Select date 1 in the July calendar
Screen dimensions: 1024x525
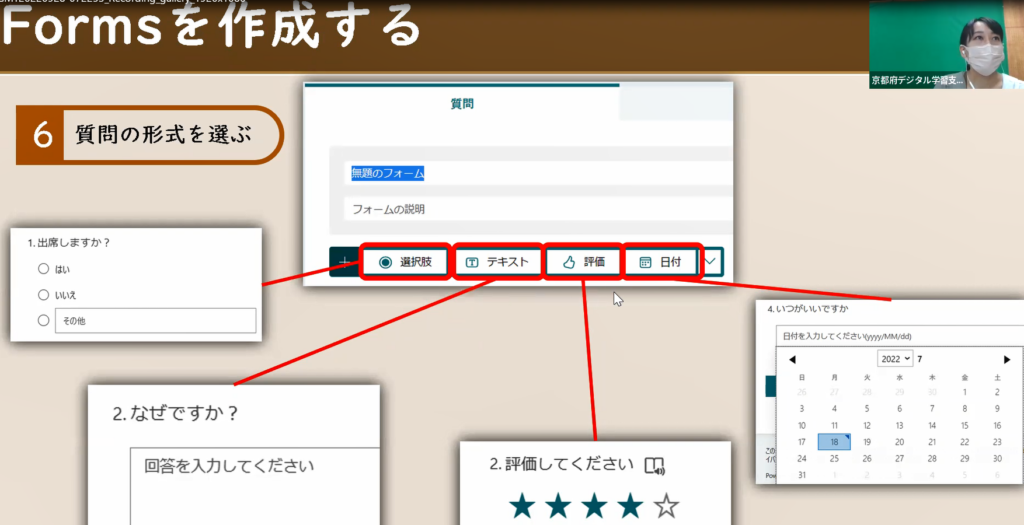[965, 392]
